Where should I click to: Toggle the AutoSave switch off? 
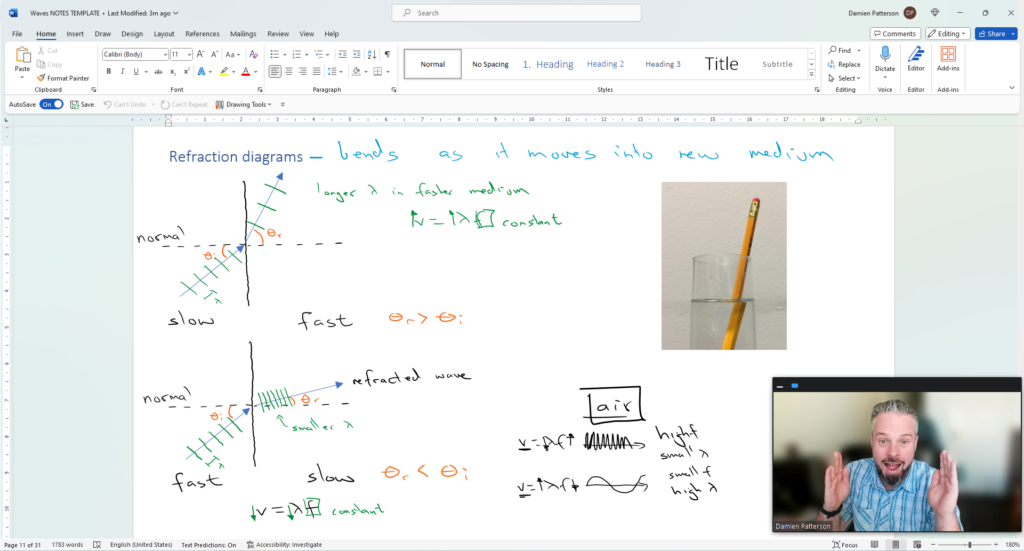[52, 104]
